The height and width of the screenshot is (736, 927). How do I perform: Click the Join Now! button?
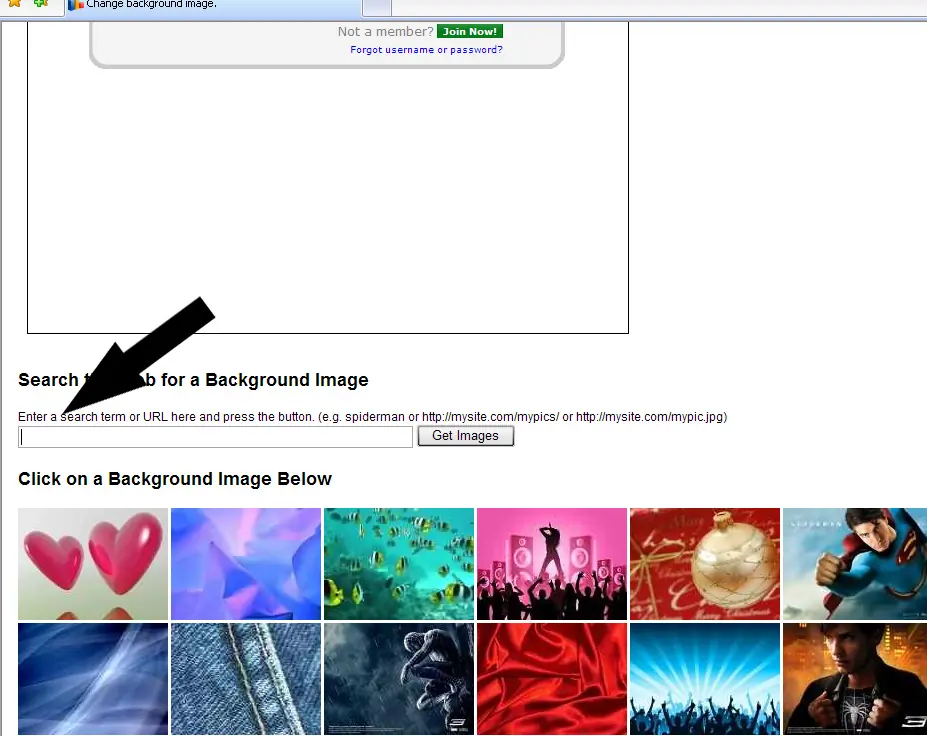point(469,31)
